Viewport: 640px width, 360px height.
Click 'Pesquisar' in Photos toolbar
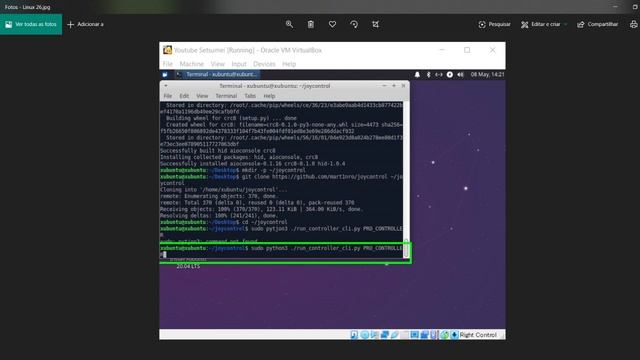pos(494,24)
